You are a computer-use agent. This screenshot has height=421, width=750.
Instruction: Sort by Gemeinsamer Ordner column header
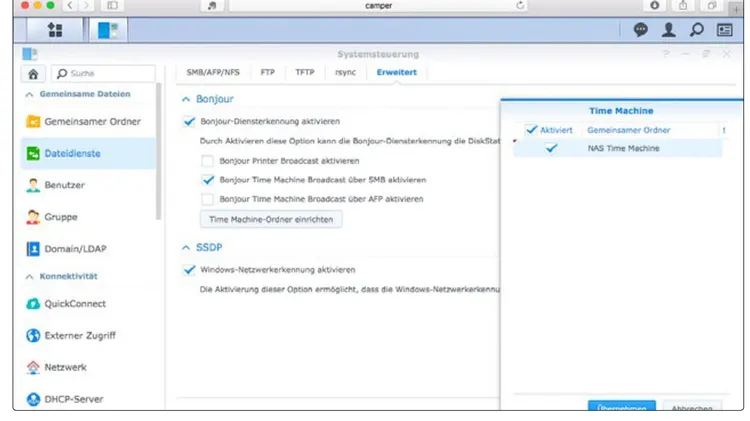point(629,130)
